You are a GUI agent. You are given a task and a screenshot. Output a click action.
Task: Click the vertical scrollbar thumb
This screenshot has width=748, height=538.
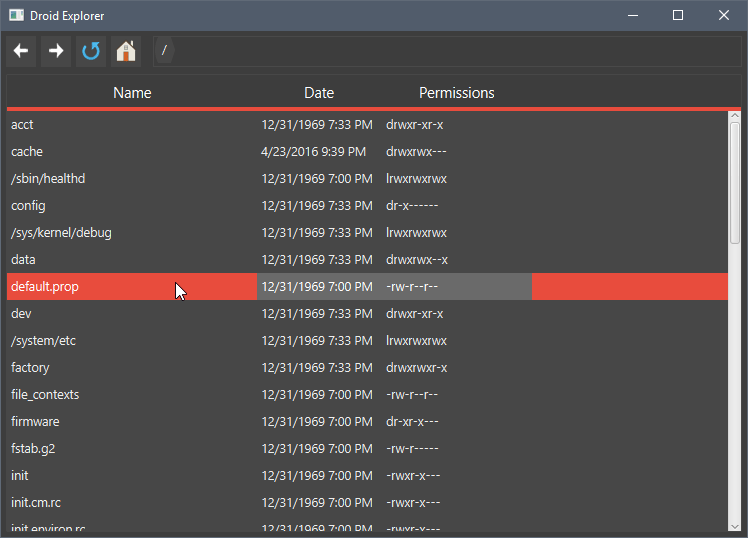coord(735,183)
